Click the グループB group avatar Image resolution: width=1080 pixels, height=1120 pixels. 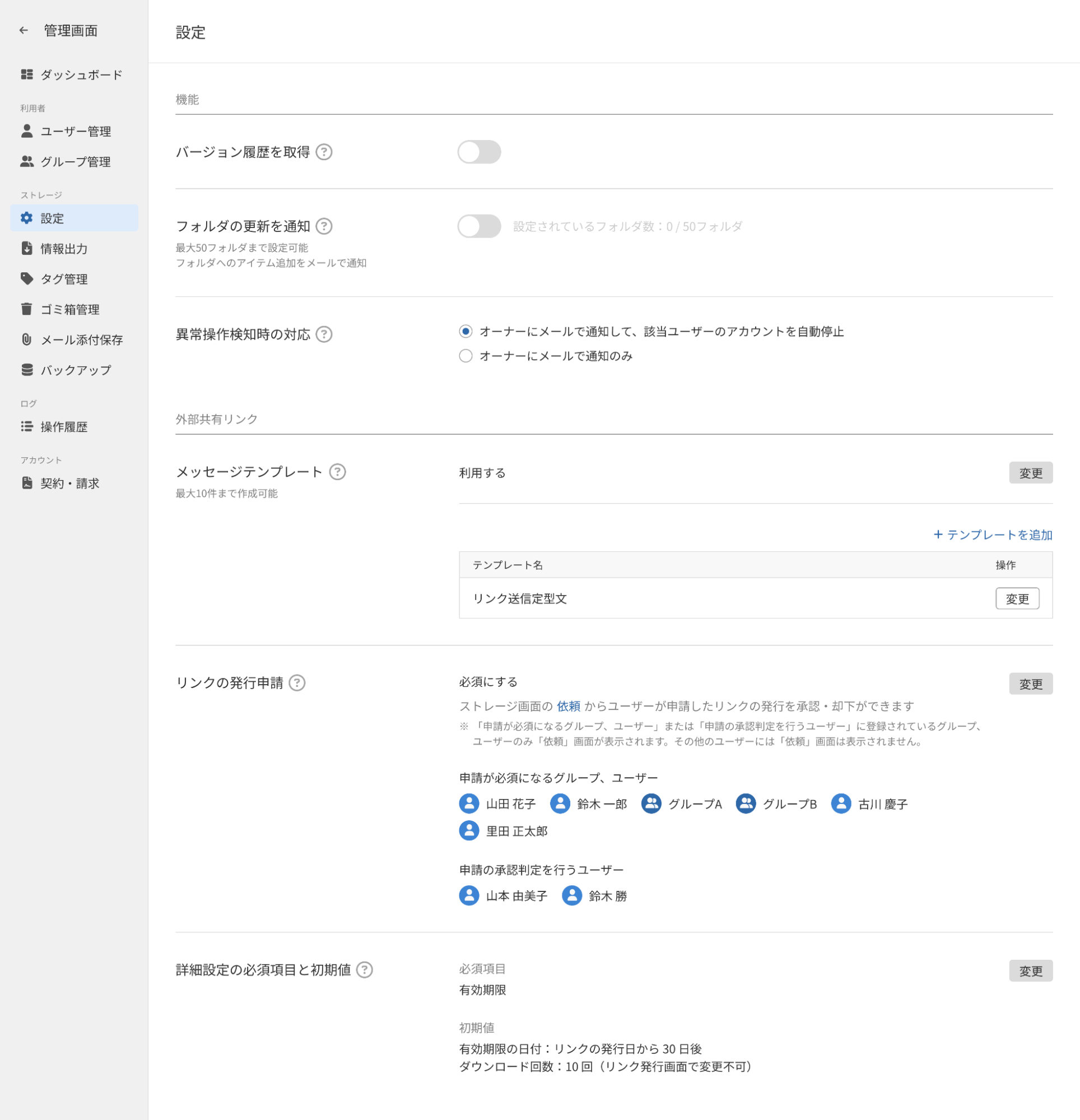[746, 804]
